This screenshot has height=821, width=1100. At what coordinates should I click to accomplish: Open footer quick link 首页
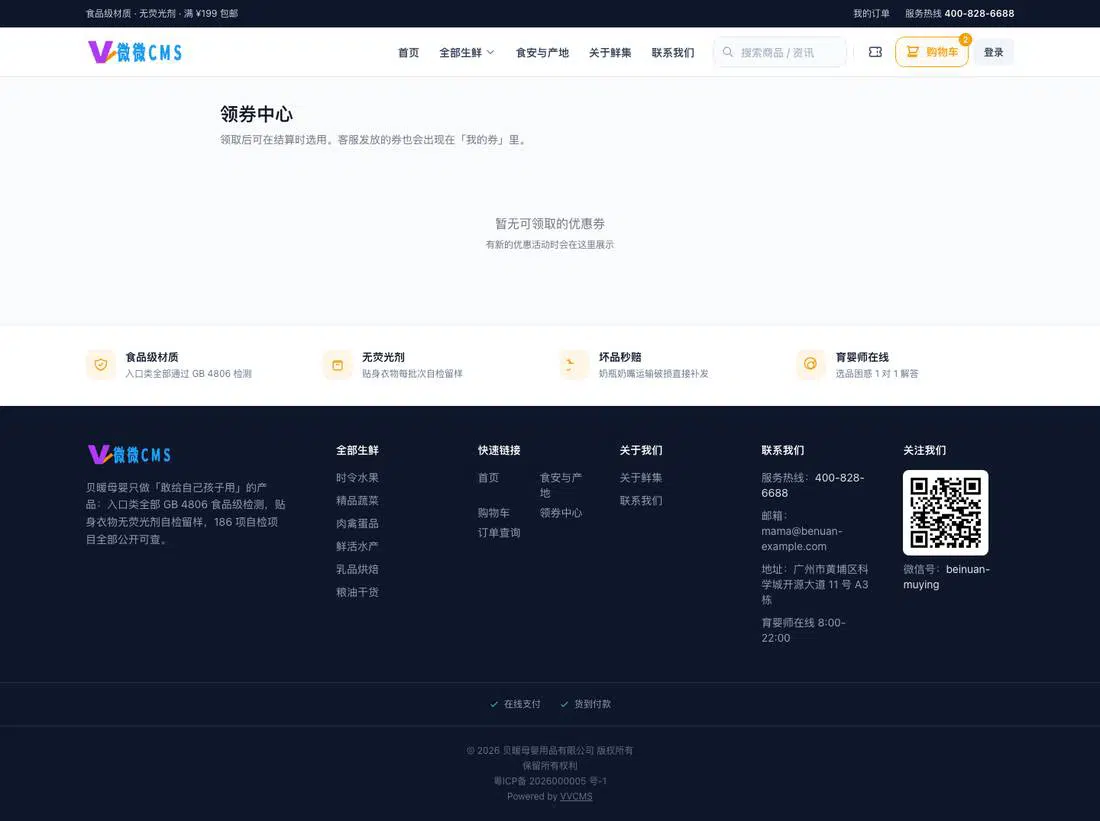[x=488, y=478]
